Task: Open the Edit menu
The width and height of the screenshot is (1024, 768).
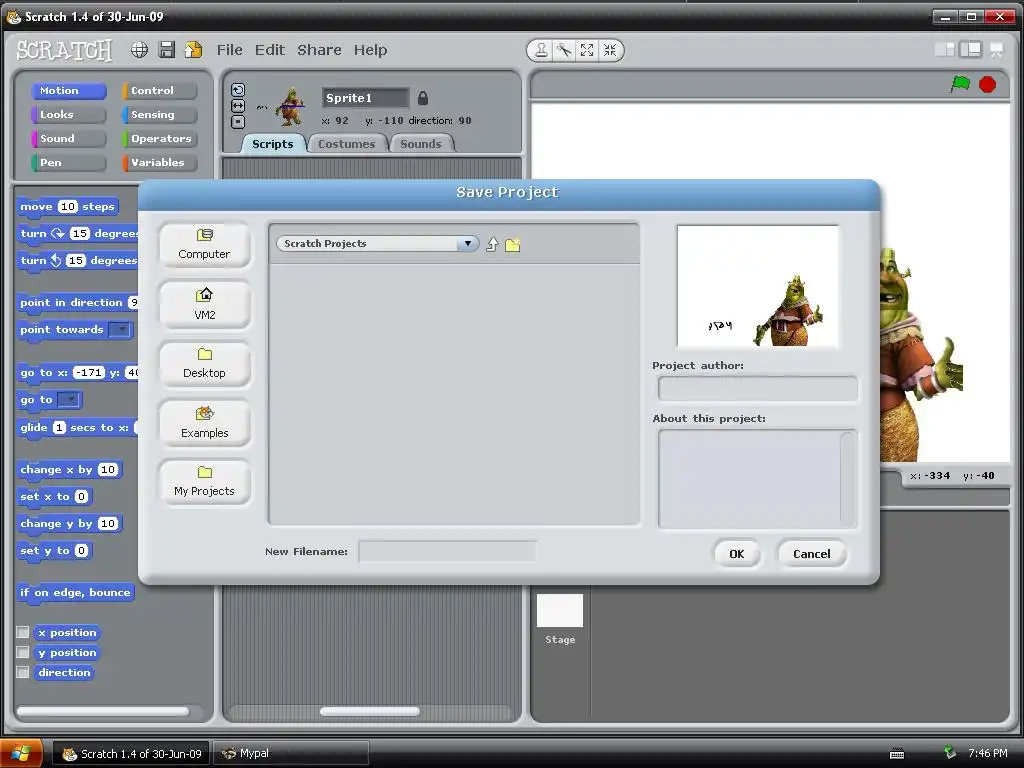Action: [270, 50]
